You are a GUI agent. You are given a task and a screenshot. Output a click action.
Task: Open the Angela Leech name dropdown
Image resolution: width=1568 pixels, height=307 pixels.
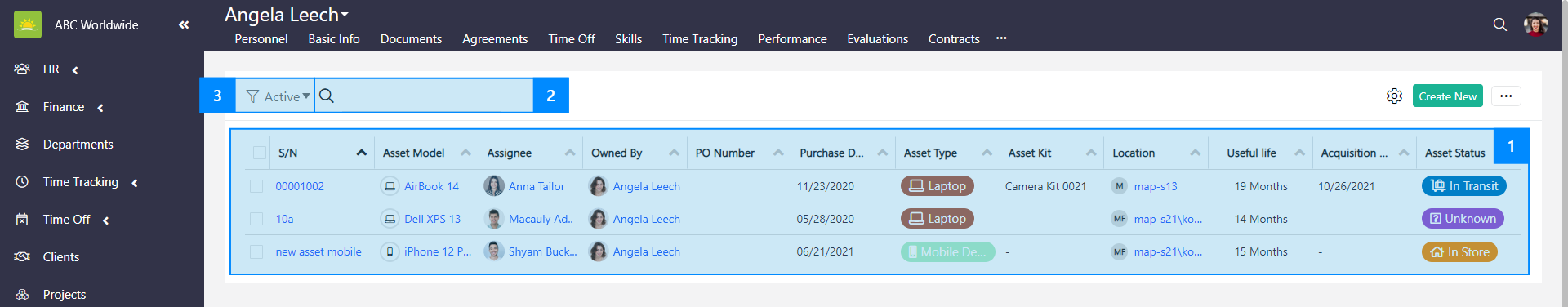point(287,15)
